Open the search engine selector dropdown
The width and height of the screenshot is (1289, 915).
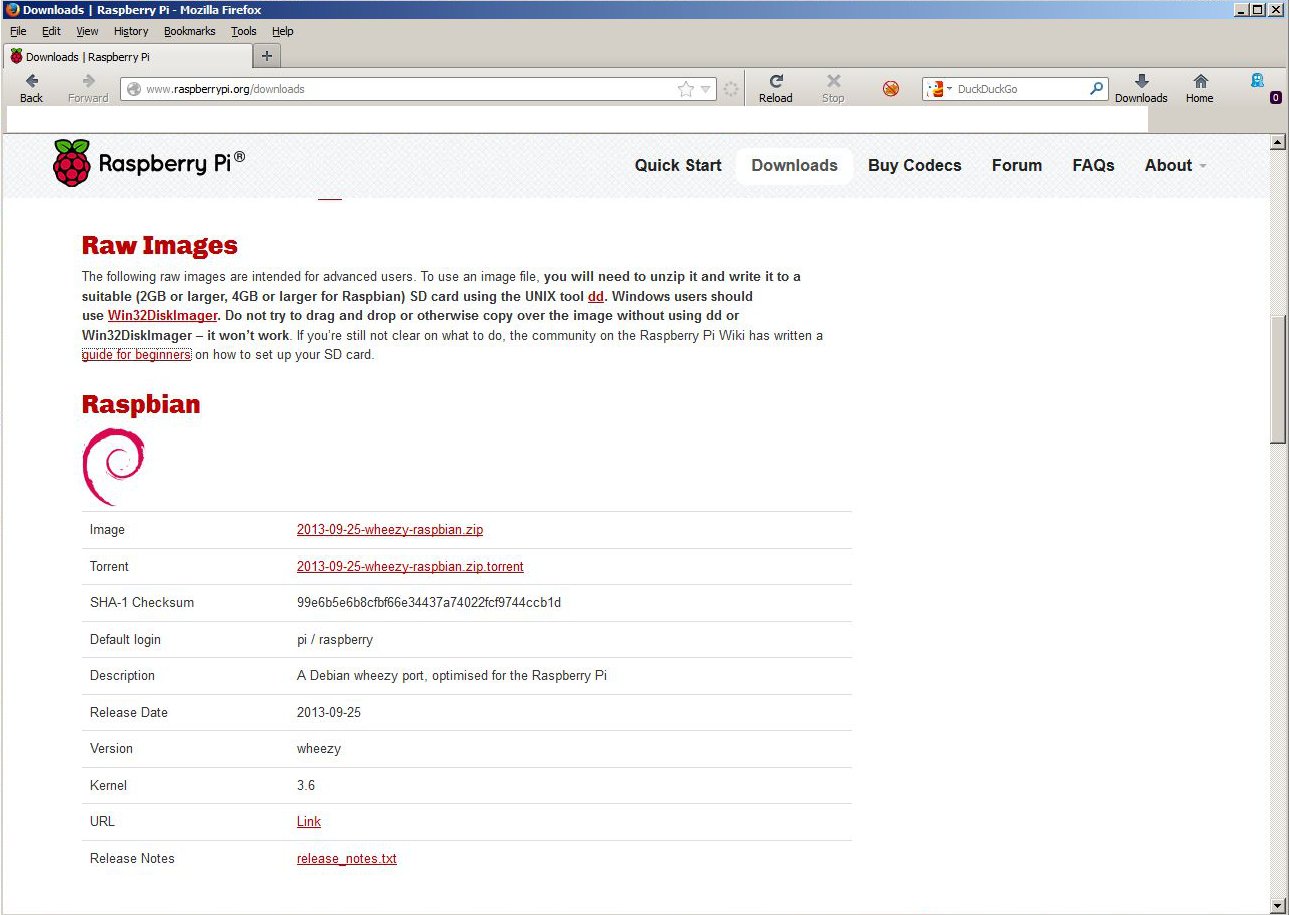pyautogui.click(x=939, y=89)
